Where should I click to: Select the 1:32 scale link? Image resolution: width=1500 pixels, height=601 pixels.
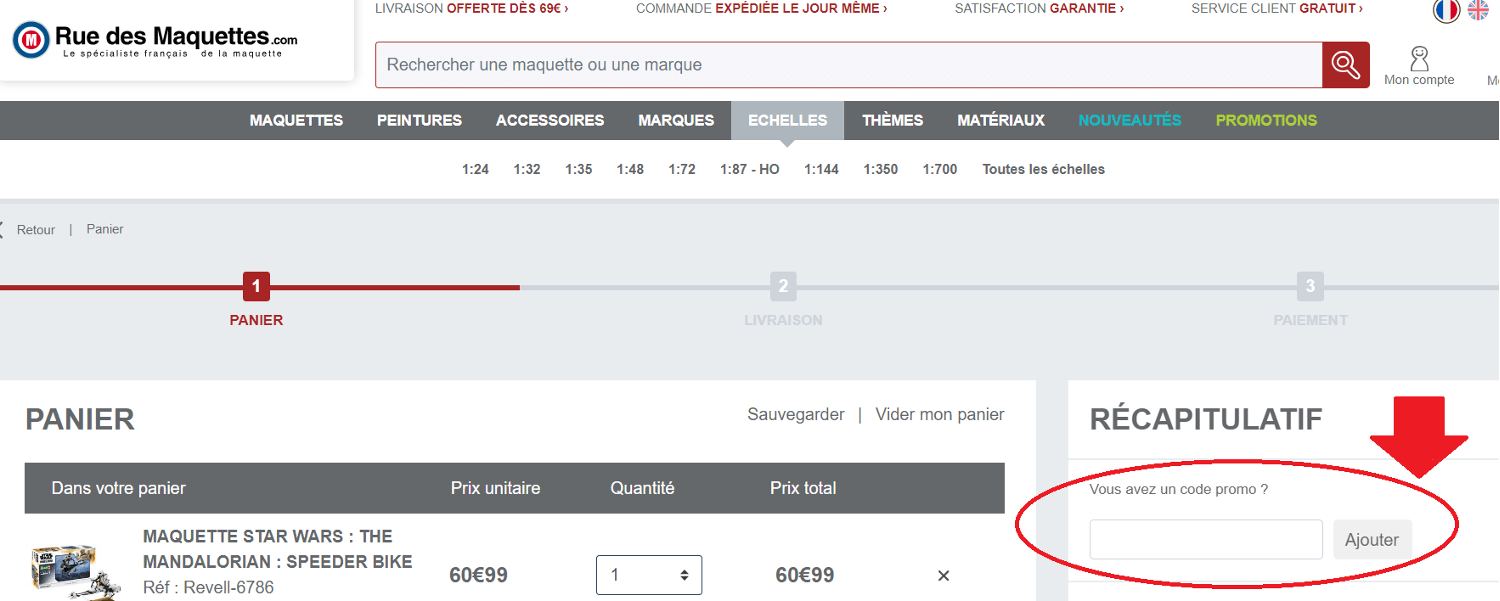click(x=527, y=170)
